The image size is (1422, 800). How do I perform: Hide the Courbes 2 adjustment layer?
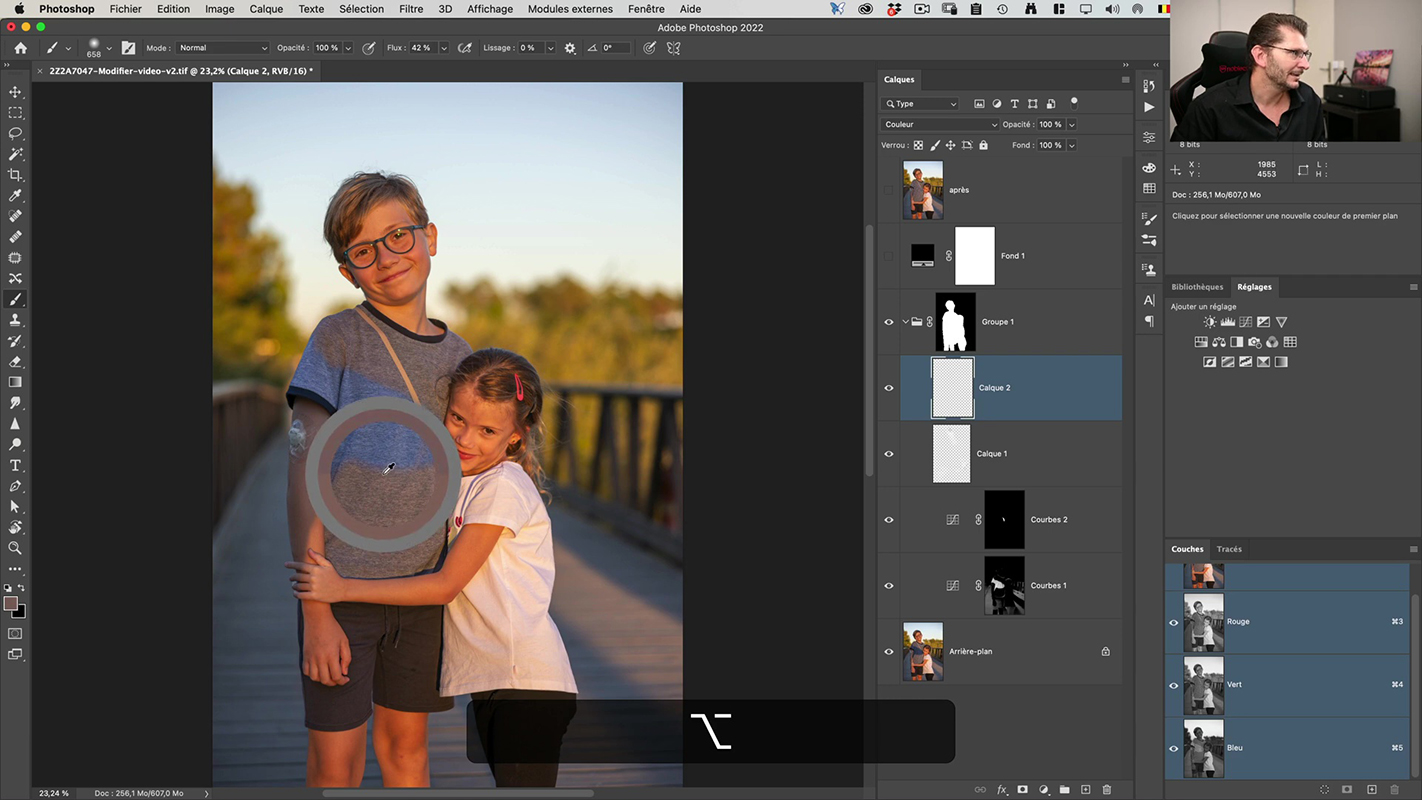889,520
